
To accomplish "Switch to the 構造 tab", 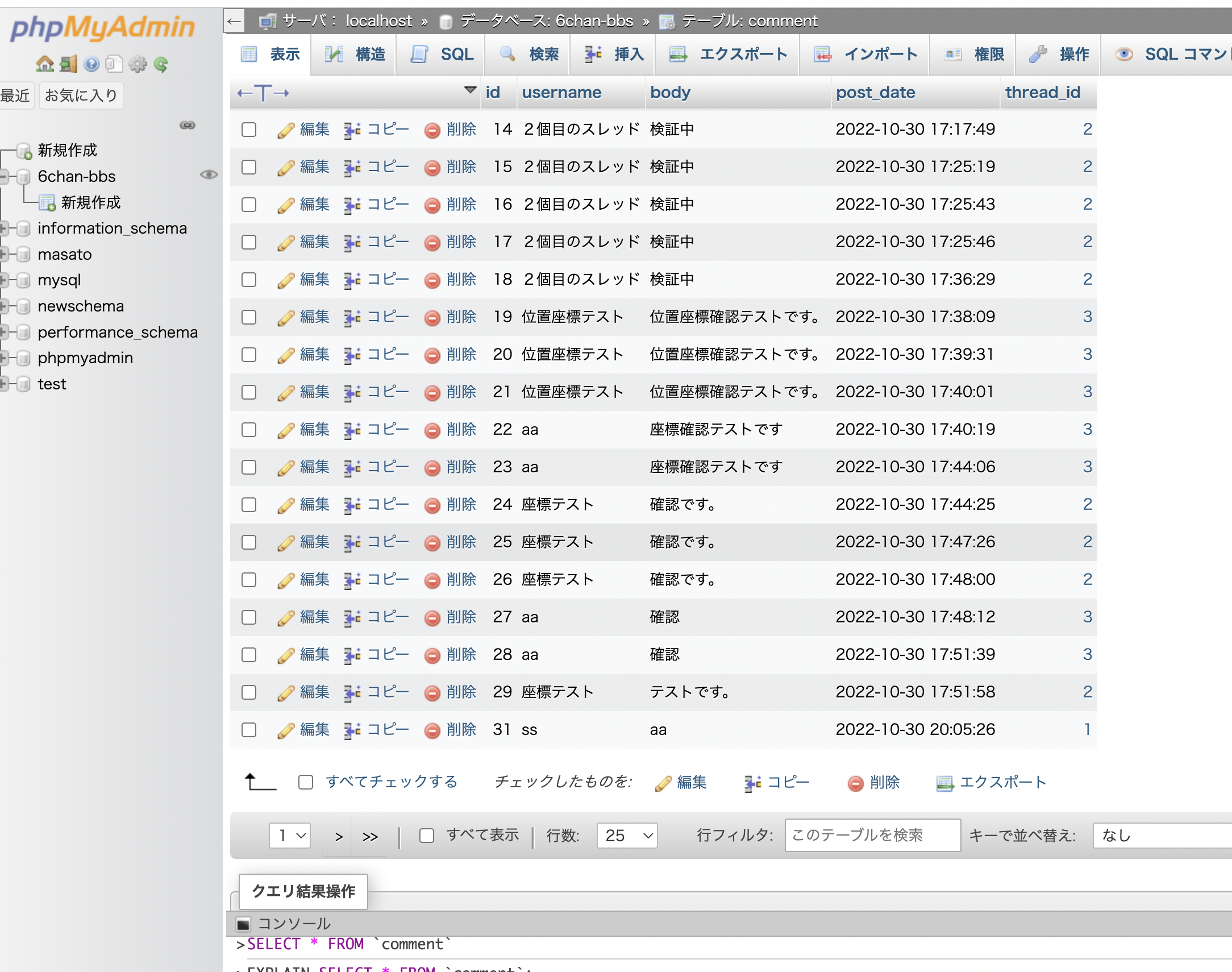I will [354, 54].
